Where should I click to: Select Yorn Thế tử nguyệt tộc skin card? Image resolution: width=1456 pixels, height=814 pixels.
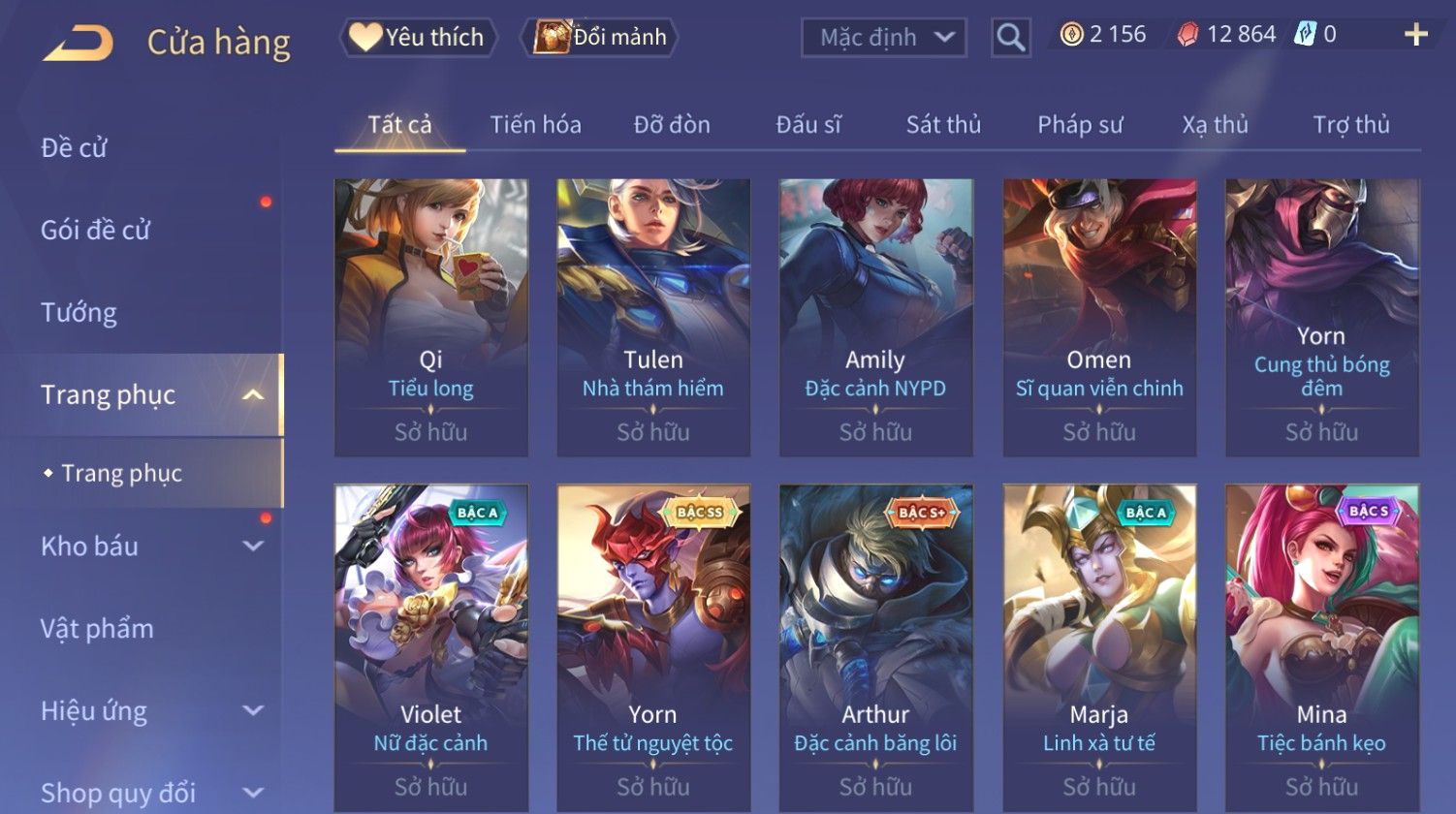(653, 647)
